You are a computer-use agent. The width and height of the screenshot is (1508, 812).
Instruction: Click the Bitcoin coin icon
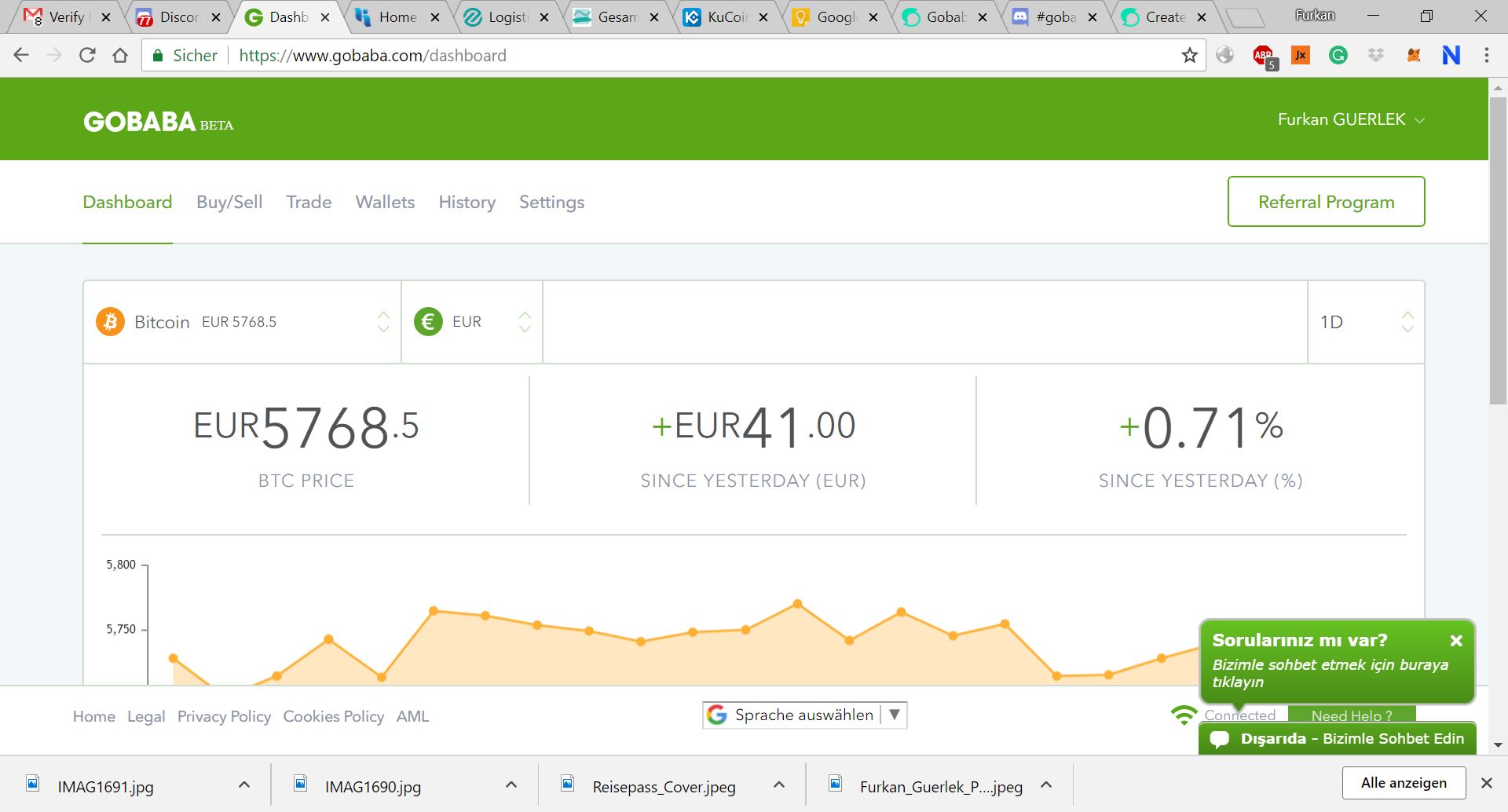[x=111, y=322]
